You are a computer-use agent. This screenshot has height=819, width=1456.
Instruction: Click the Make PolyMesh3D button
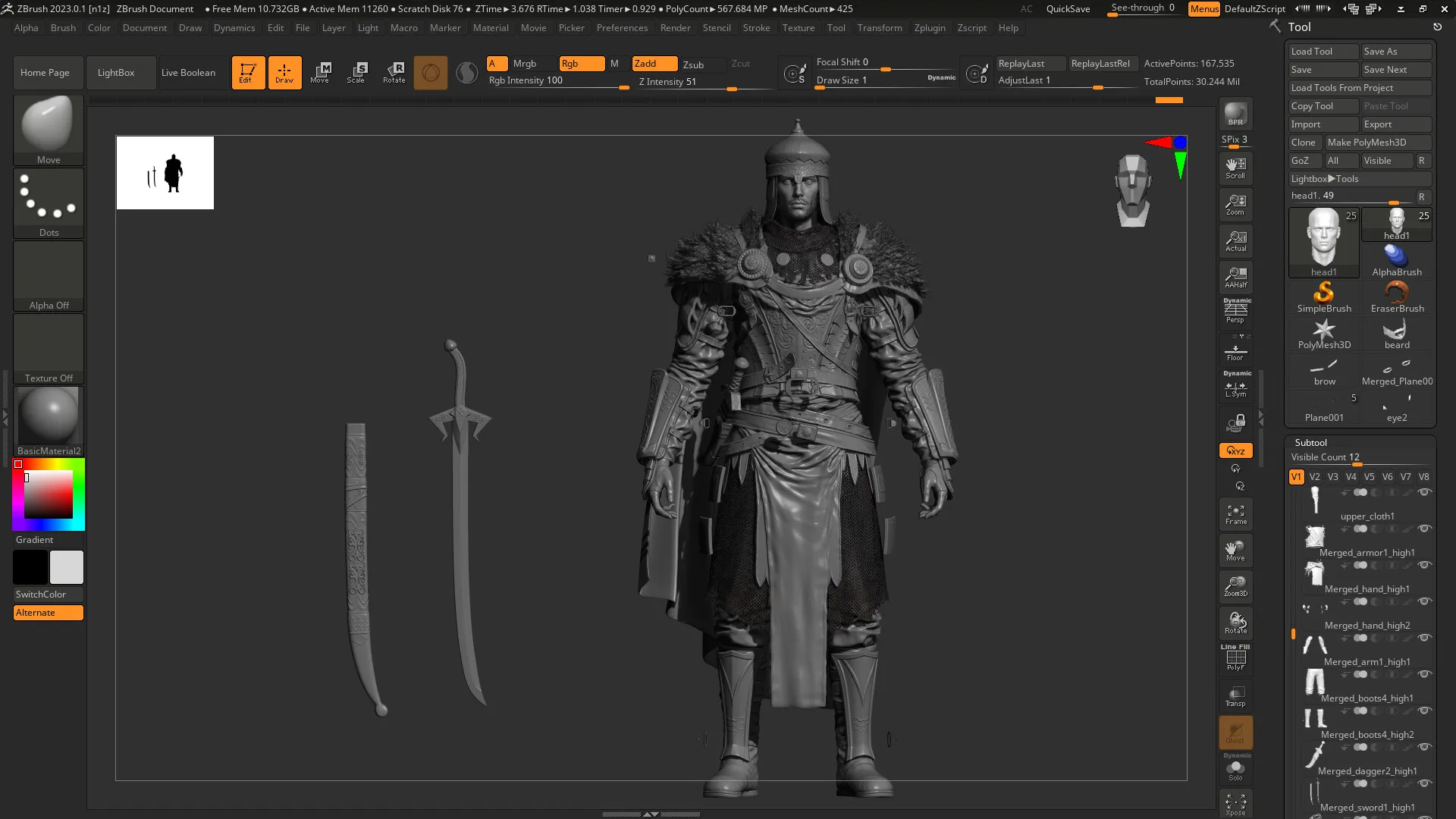pos(1376,143)
